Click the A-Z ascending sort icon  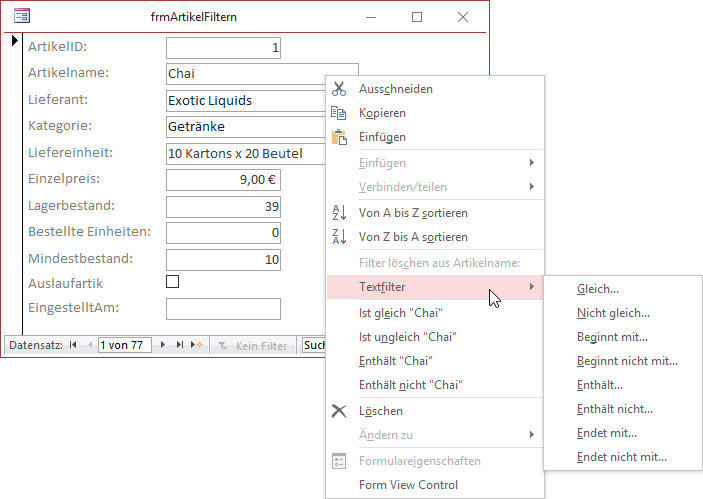click(x=339, y=213)
